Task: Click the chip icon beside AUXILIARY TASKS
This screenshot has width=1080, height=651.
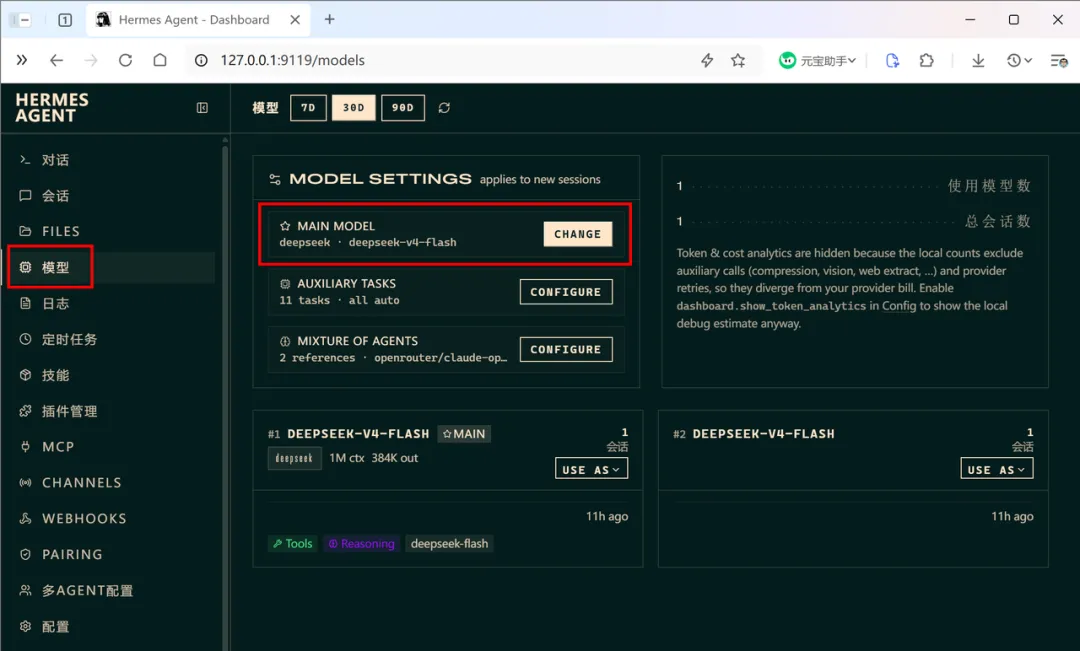Action: (x=285, y=284)
